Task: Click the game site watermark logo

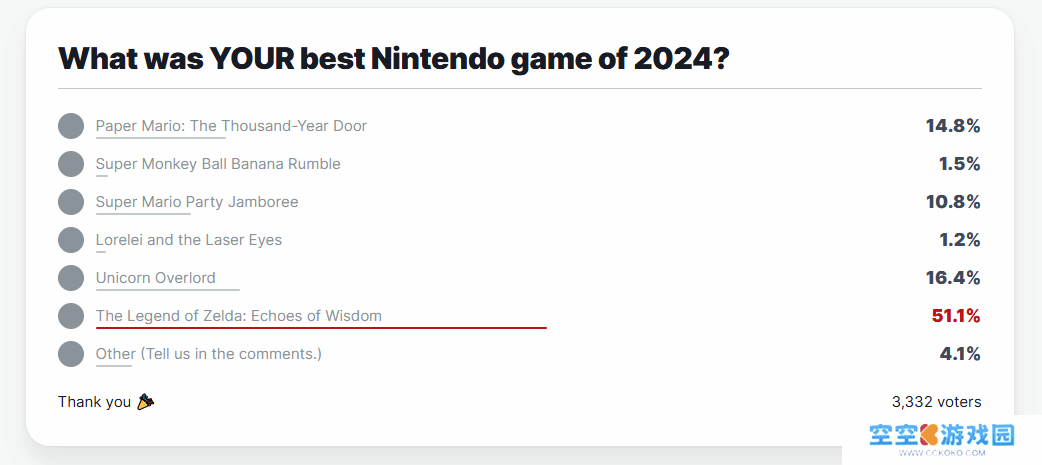Action: pos(942,440)
